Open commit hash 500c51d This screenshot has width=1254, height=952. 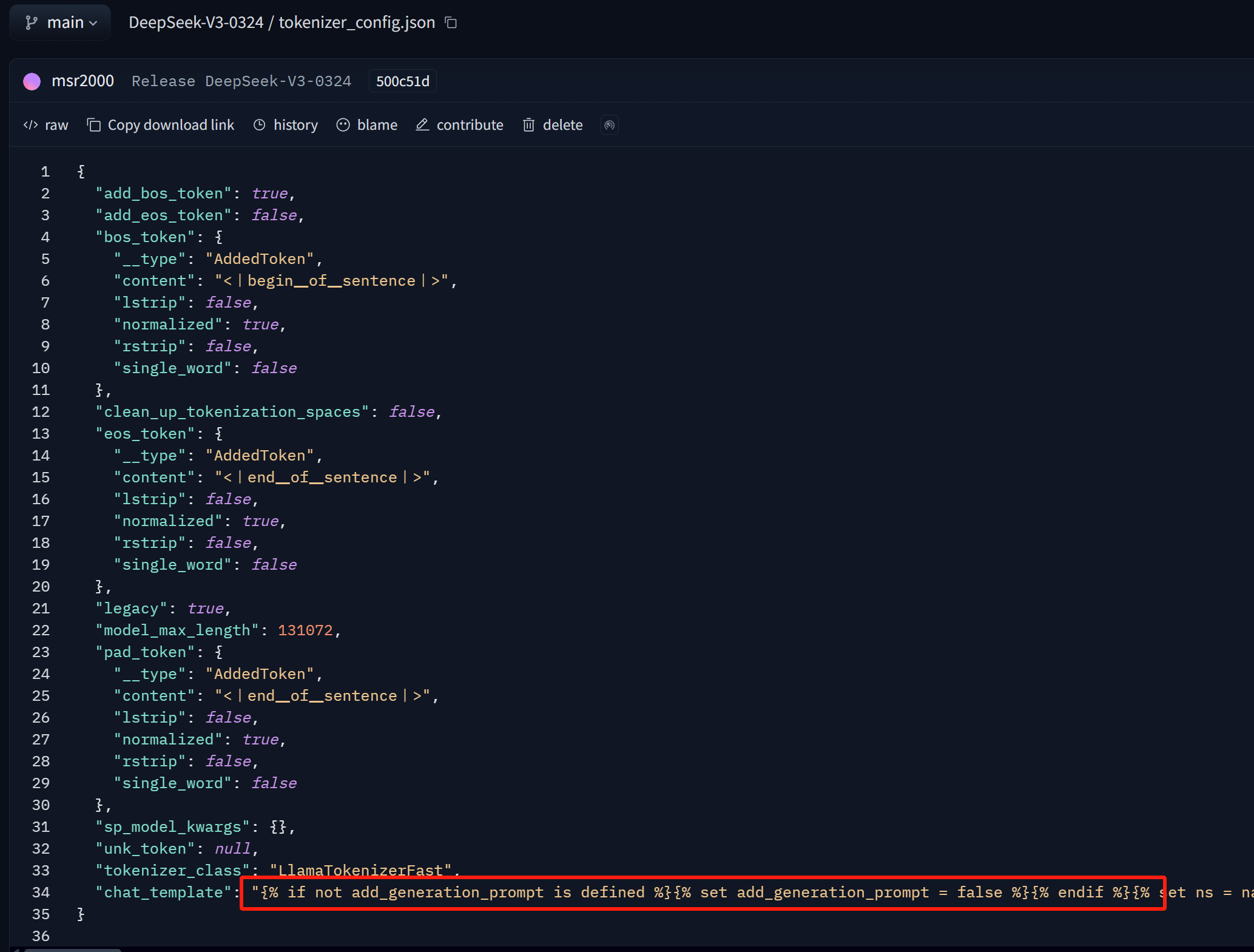pyautogui.click(x=403, y=81)
